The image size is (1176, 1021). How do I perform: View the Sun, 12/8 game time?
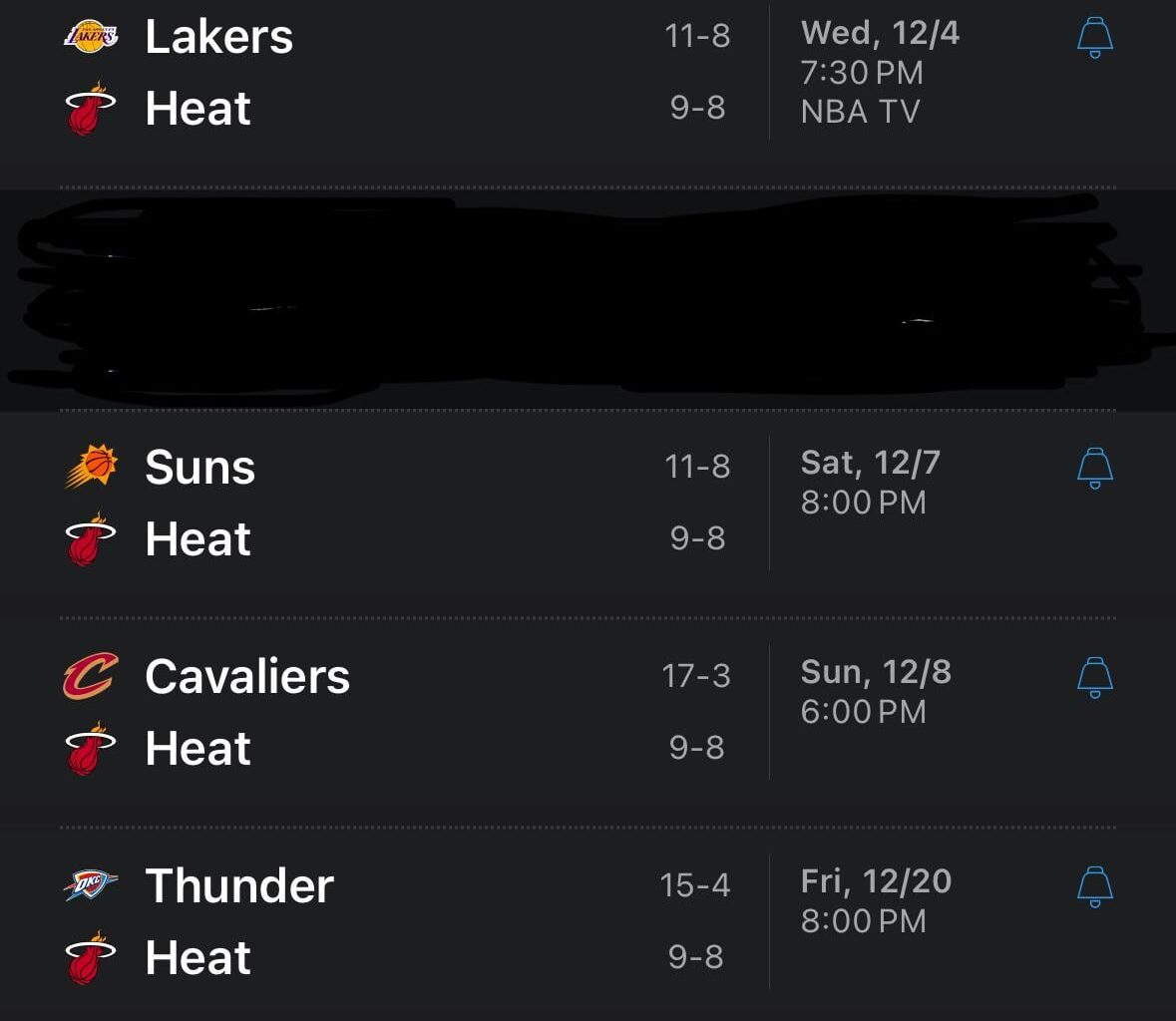(x=864, y=712)
